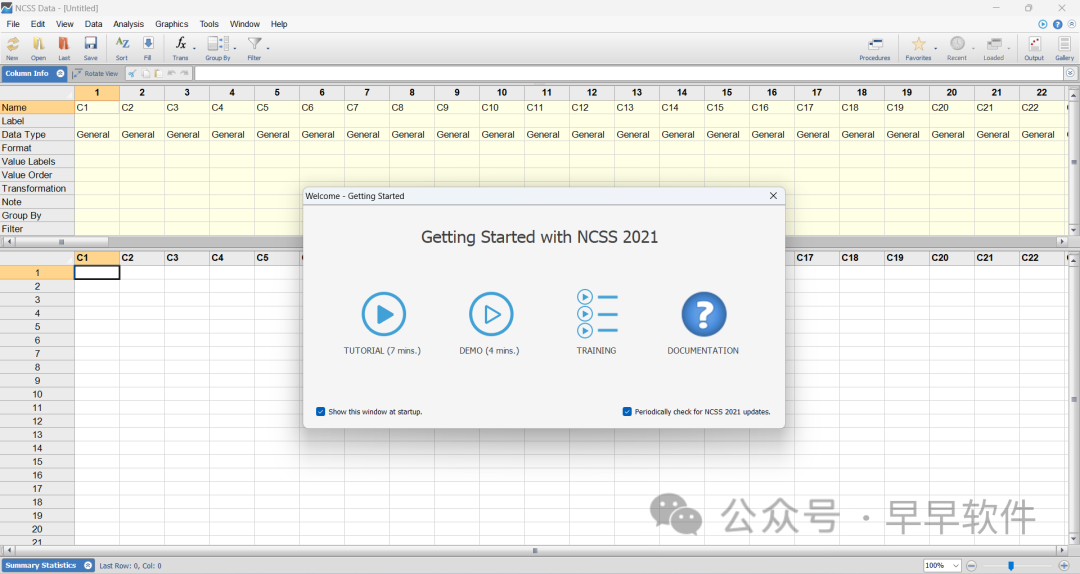
Task: Open the Training playlist icon
Action: coord(597,314)
